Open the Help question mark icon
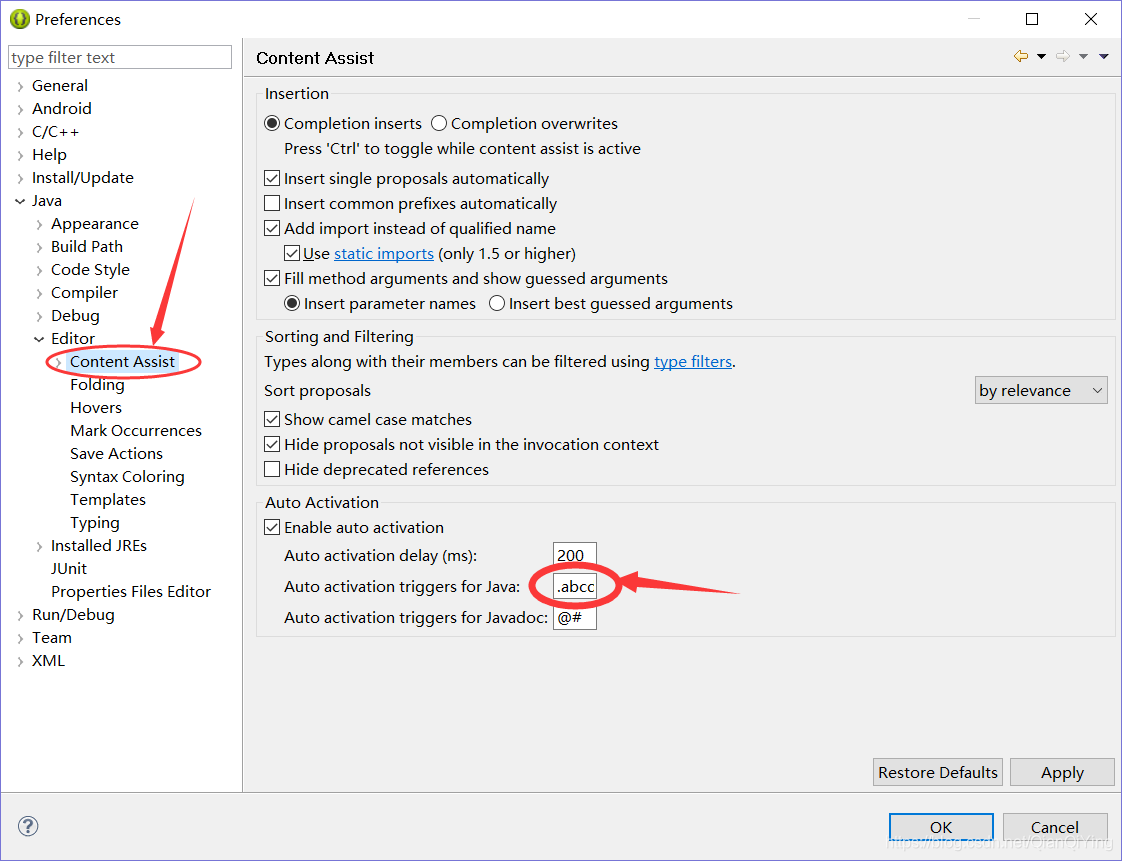The image size is (1122, 861). (x=27, y=826)
